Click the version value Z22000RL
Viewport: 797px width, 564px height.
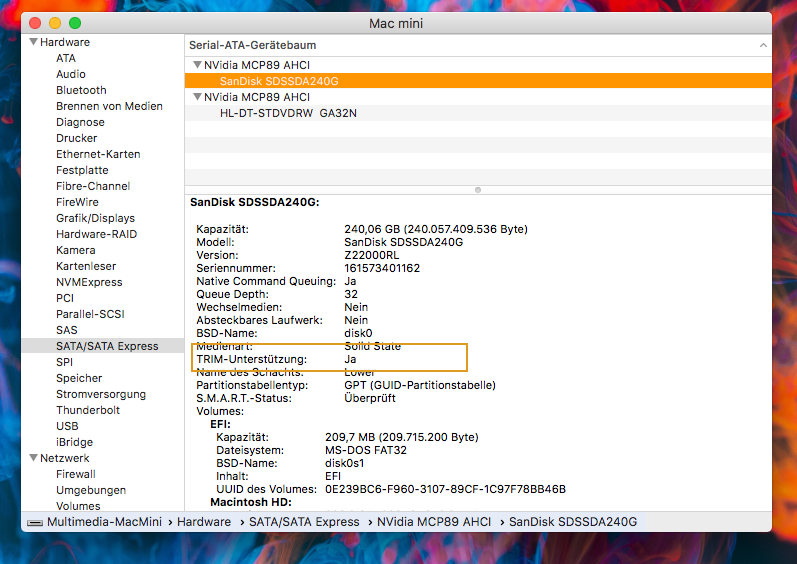point(372,255)
